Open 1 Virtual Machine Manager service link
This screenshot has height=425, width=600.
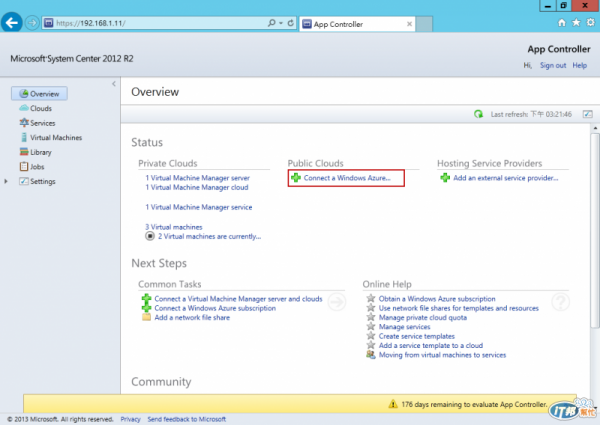coord(199,207)
